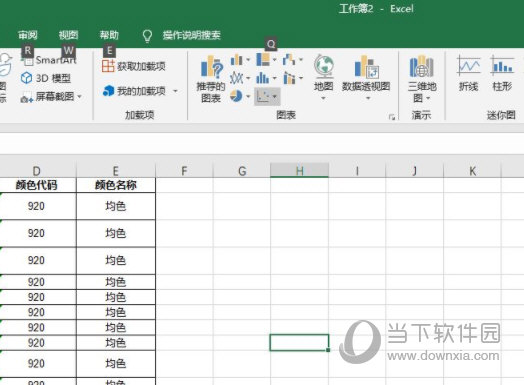
Task: Insert a waterfall or stock chart
Action: [289, 60]
